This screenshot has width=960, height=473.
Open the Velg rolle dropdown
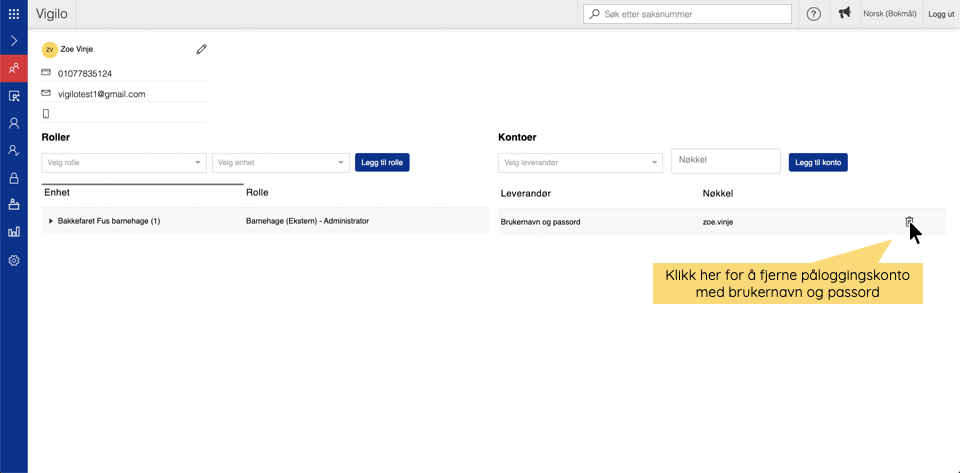coord(123,162)
